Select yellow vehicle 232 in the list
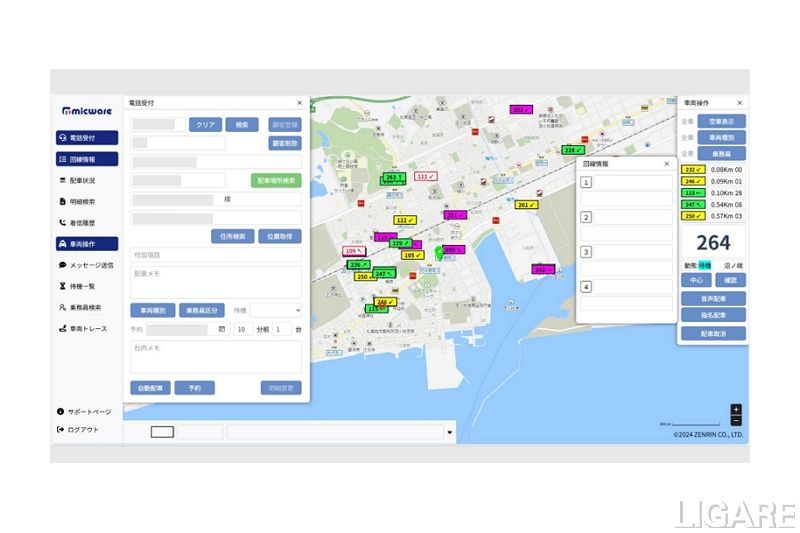Viewport: 800px width, 533px height. point(692,170)
